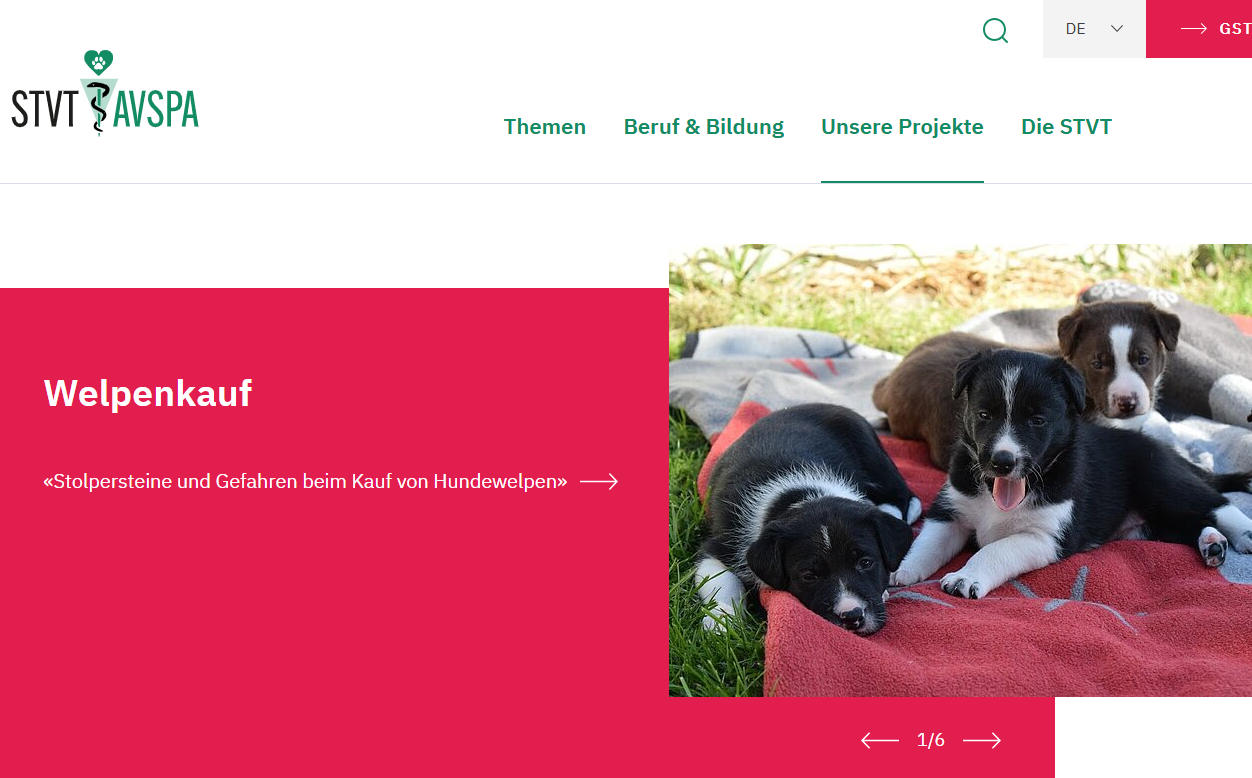Open the search magnifier icon
Image resolution: width=1252 pixels, height=778 pixels.
coord(995,30)
